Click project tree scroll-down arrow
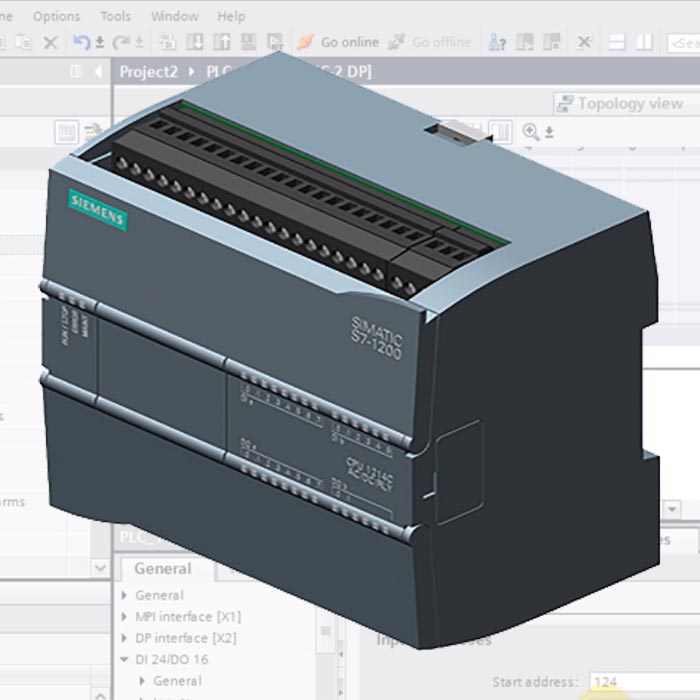The width and height of the screenshot is (700, 700). click(100, 568)
